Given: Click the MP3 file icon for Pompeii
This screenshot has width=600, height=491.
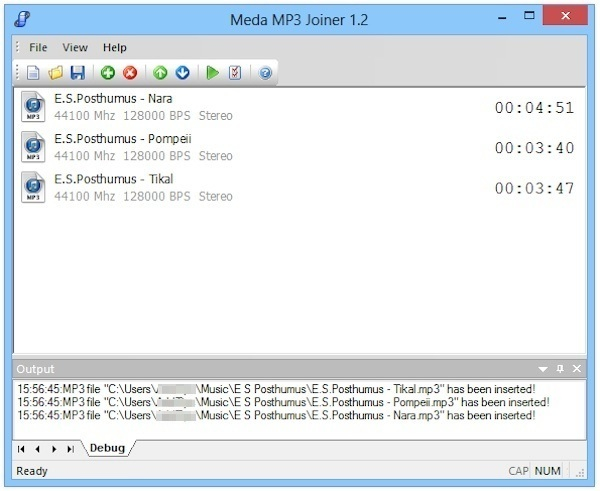Looking at the screenshot, I should tap(33, 147).
